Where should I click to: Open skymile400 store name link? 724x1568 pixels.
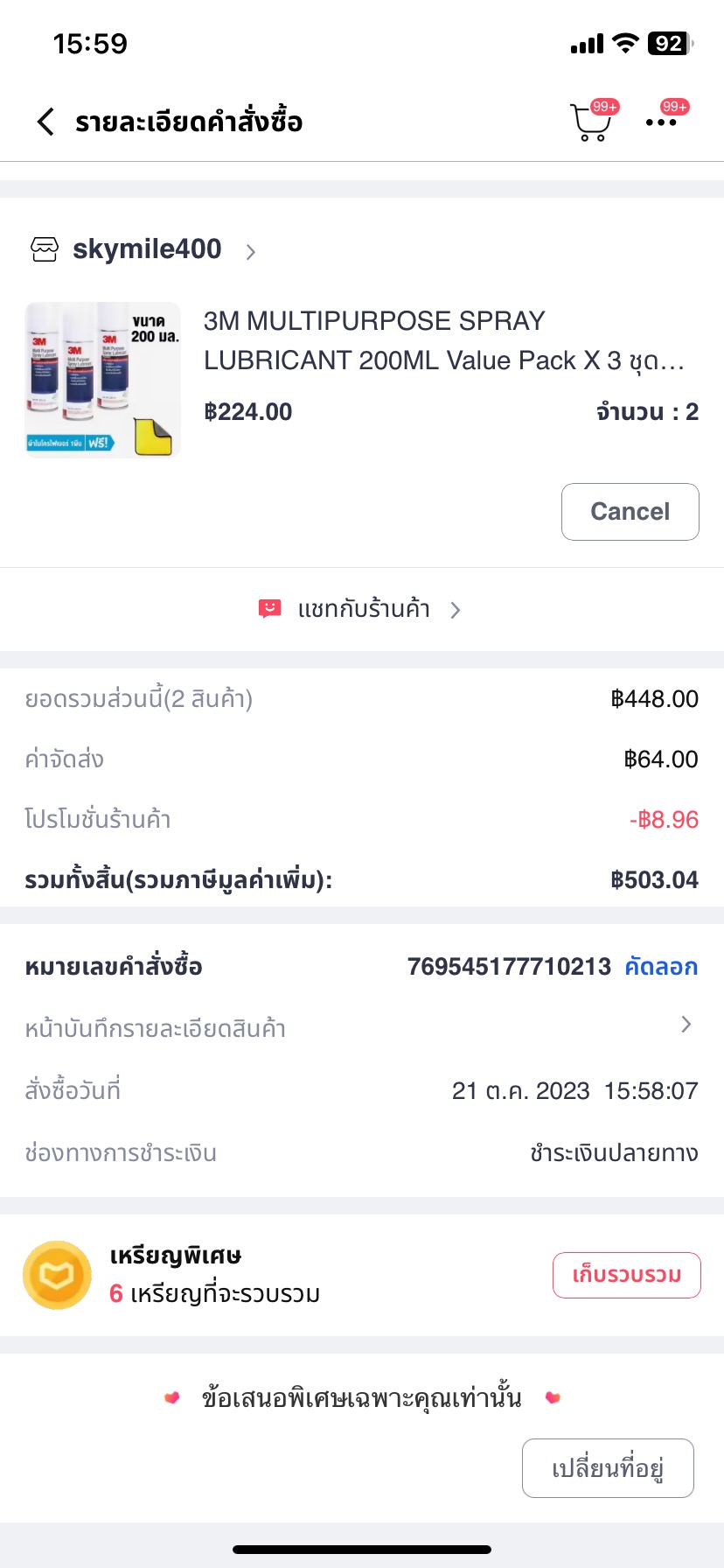[x=147, y=249]
